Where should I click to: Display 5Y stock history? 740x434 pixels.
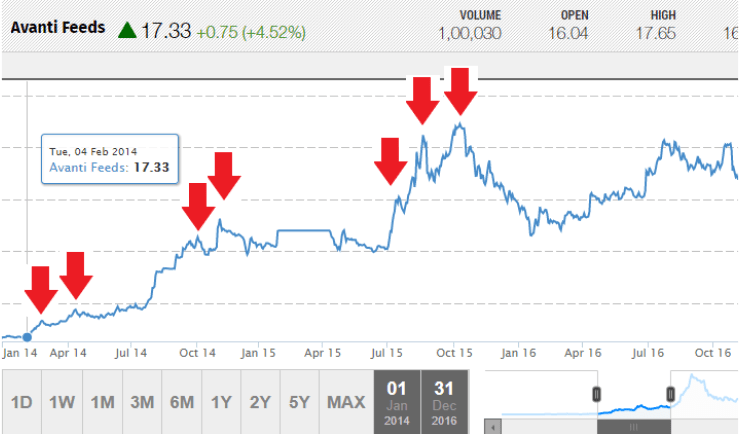(300, 402)
